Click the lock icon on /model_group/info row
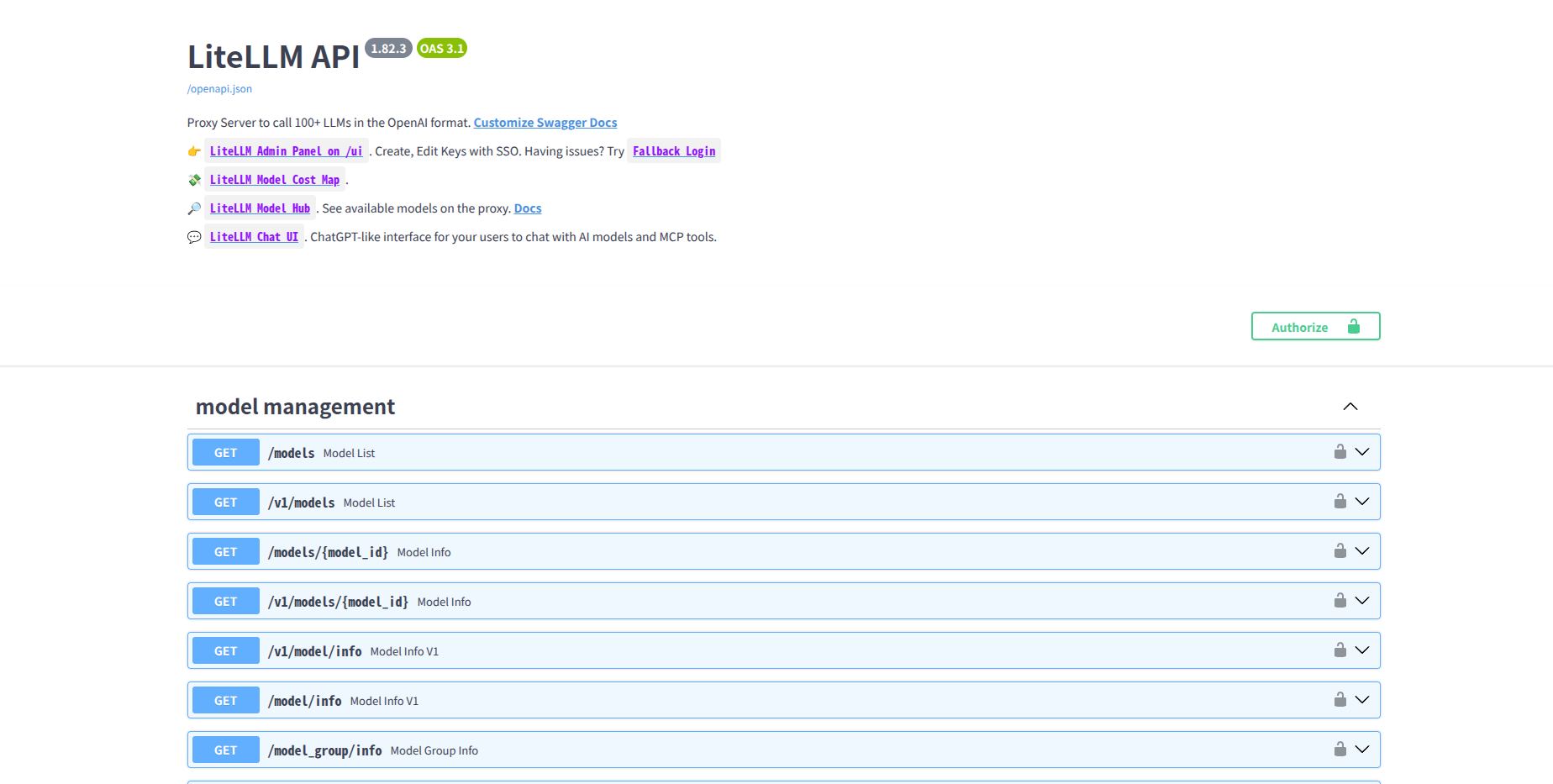The width and height of the screenshot is (1553, 784). click(1340, 750)
